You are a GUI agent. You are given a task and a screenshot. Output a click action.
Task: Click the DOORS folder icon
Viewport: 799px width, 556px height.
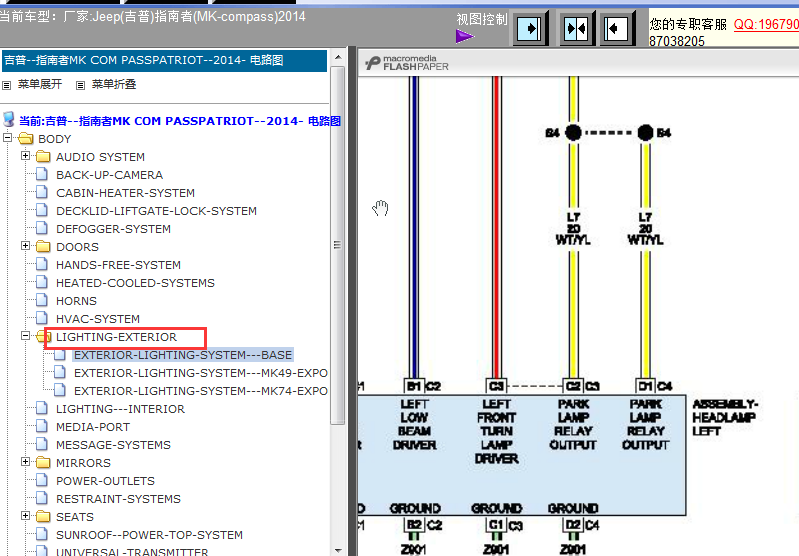pyautogui.click(x=43, y=247)
